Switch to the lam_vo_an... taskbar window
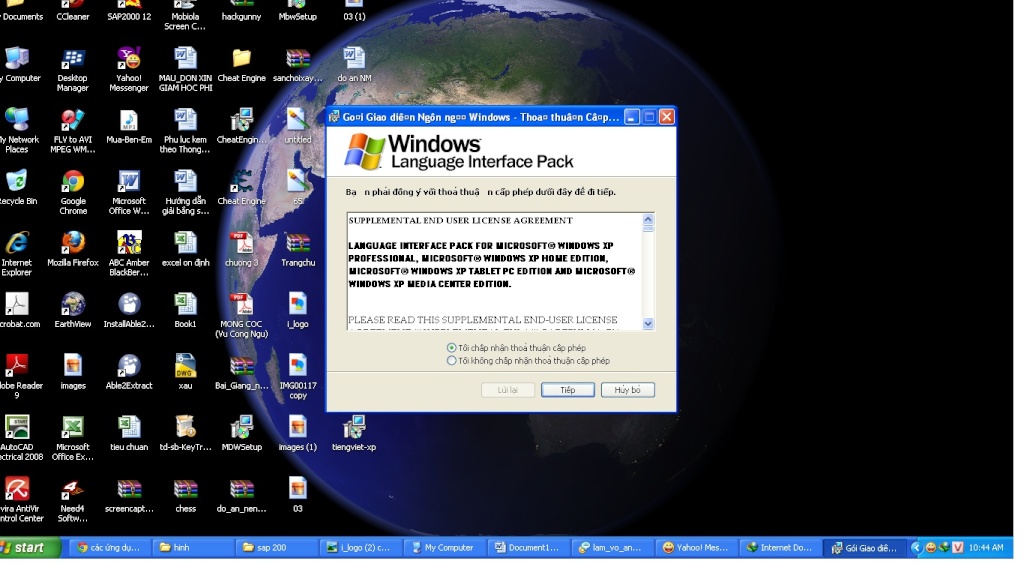 tap(612, 547)
